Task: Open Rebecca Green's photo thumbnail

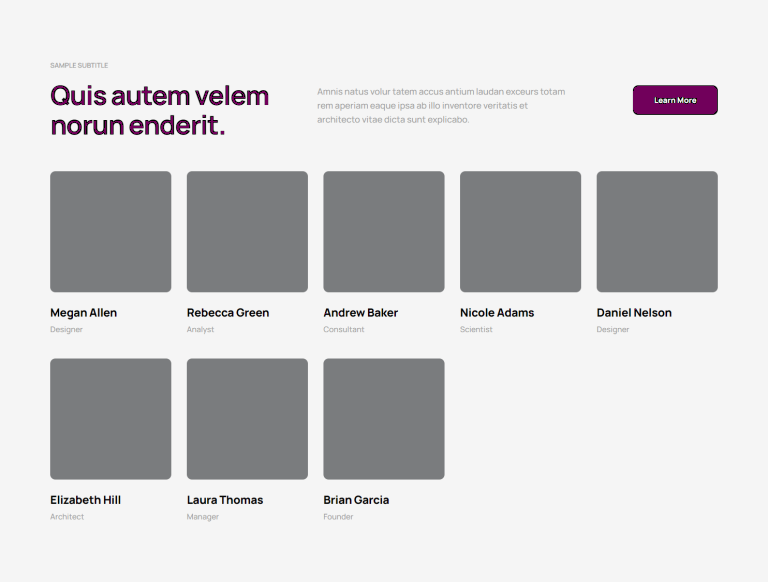Action: (x=247, y=231)
